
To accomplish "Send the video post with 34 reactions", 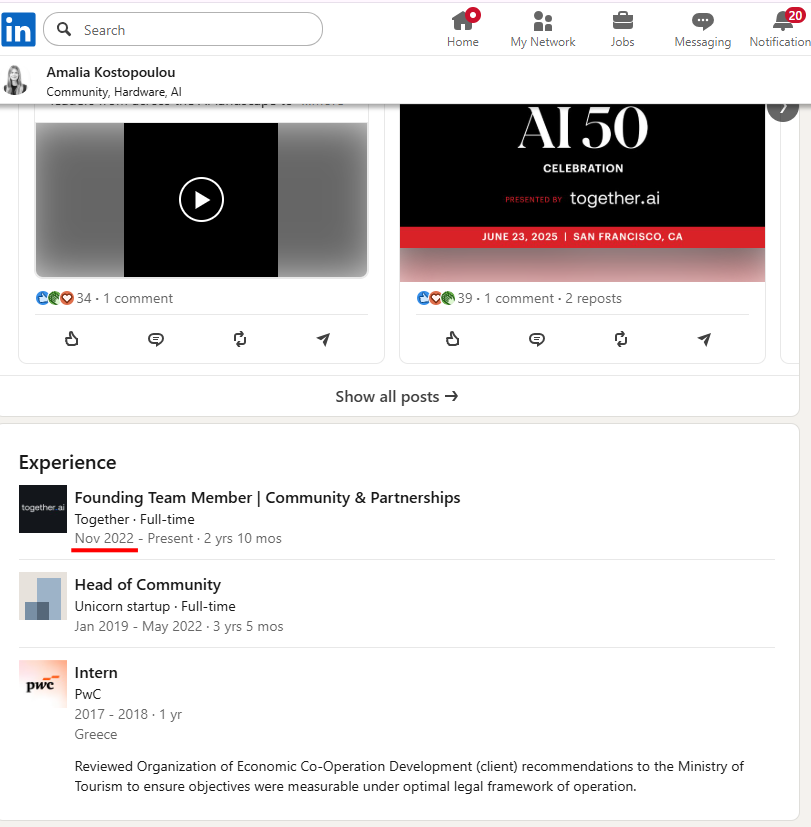I will coord(323,339).
